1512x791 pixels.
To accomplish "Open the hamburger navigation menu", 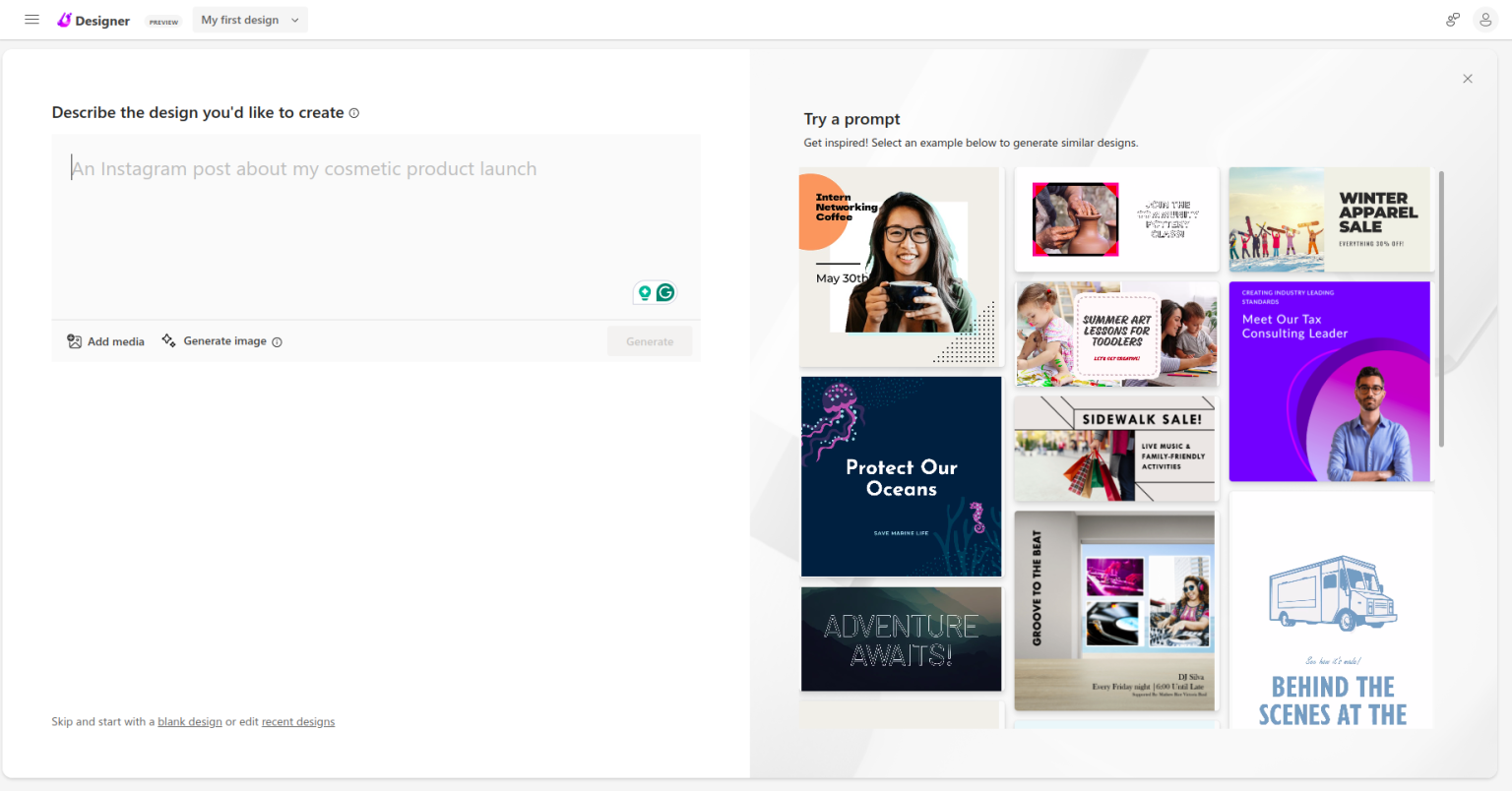I will (x=31, y=19).
